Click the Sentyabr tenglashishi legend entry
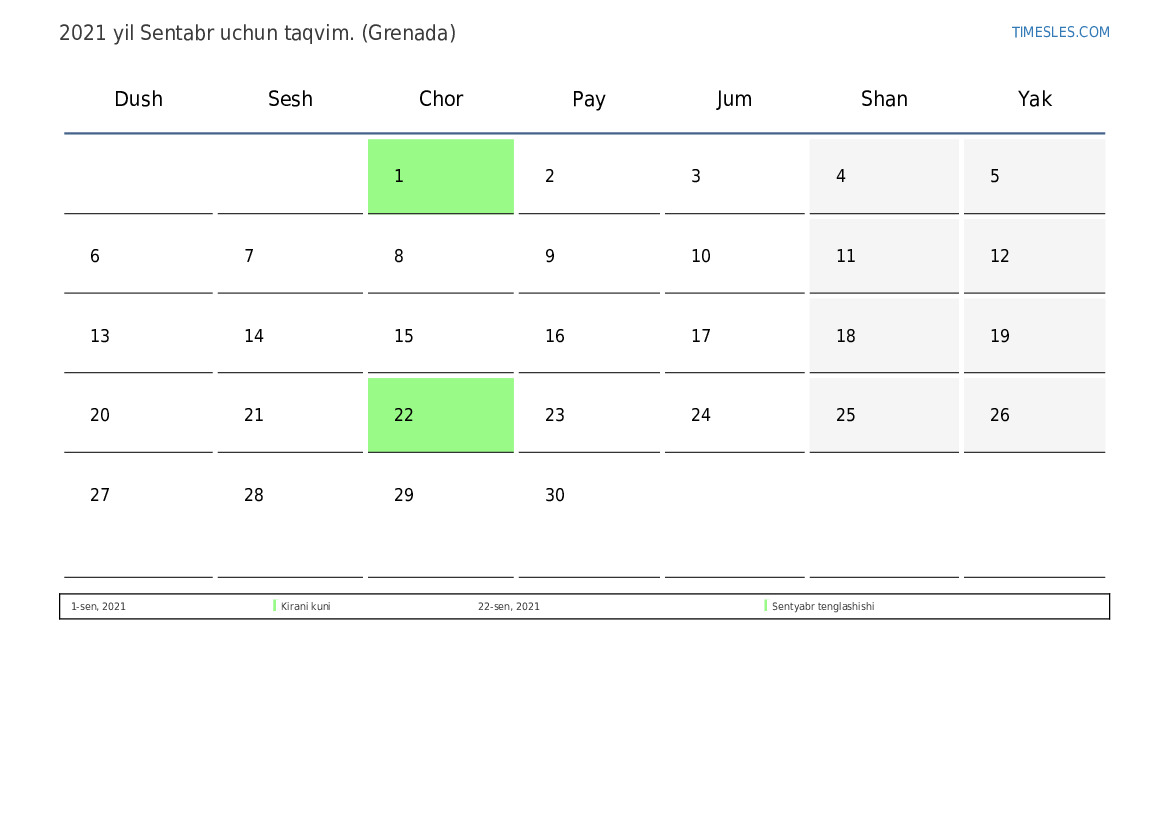 [823, 606]
